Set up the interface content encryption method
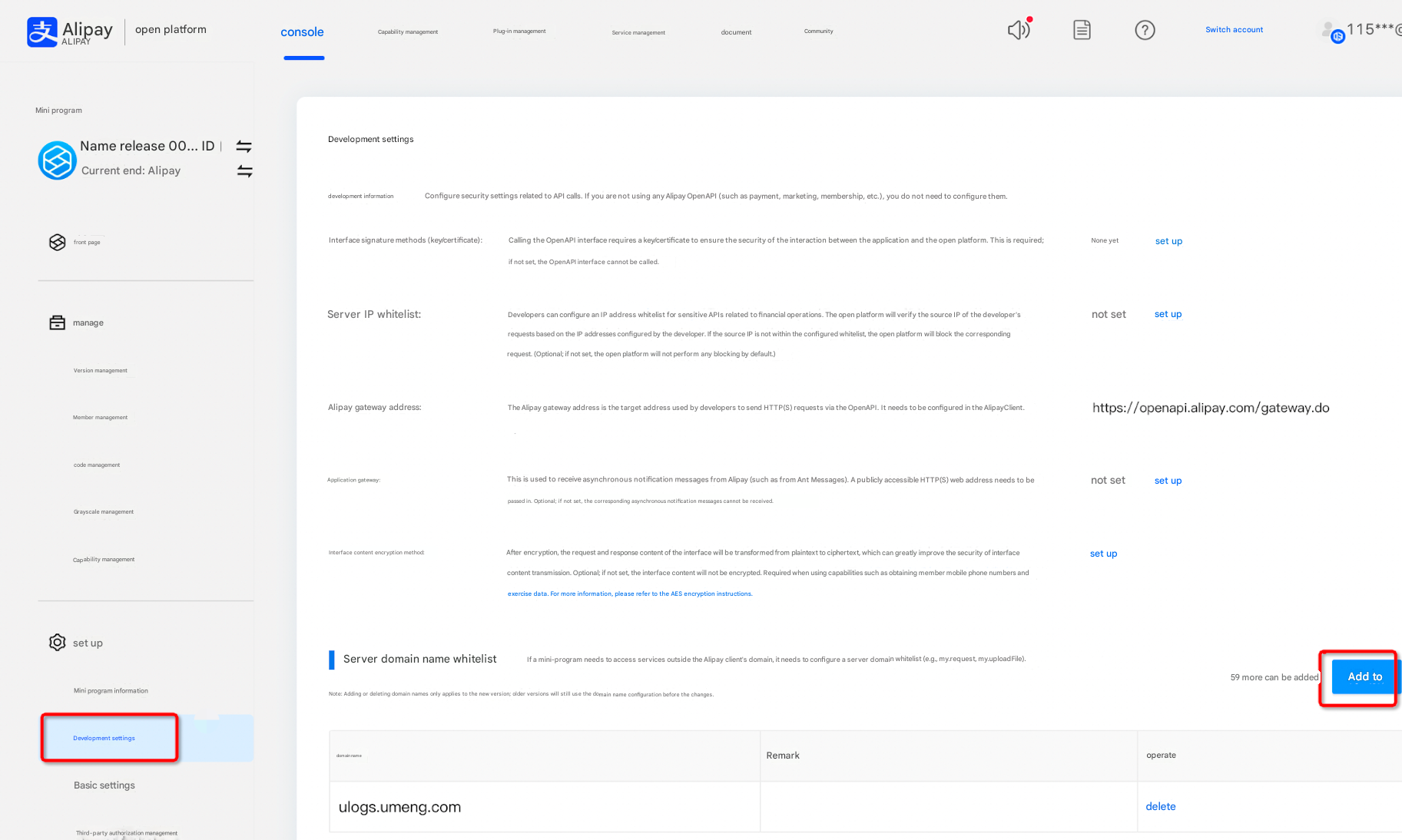 tap(1103, 554)
